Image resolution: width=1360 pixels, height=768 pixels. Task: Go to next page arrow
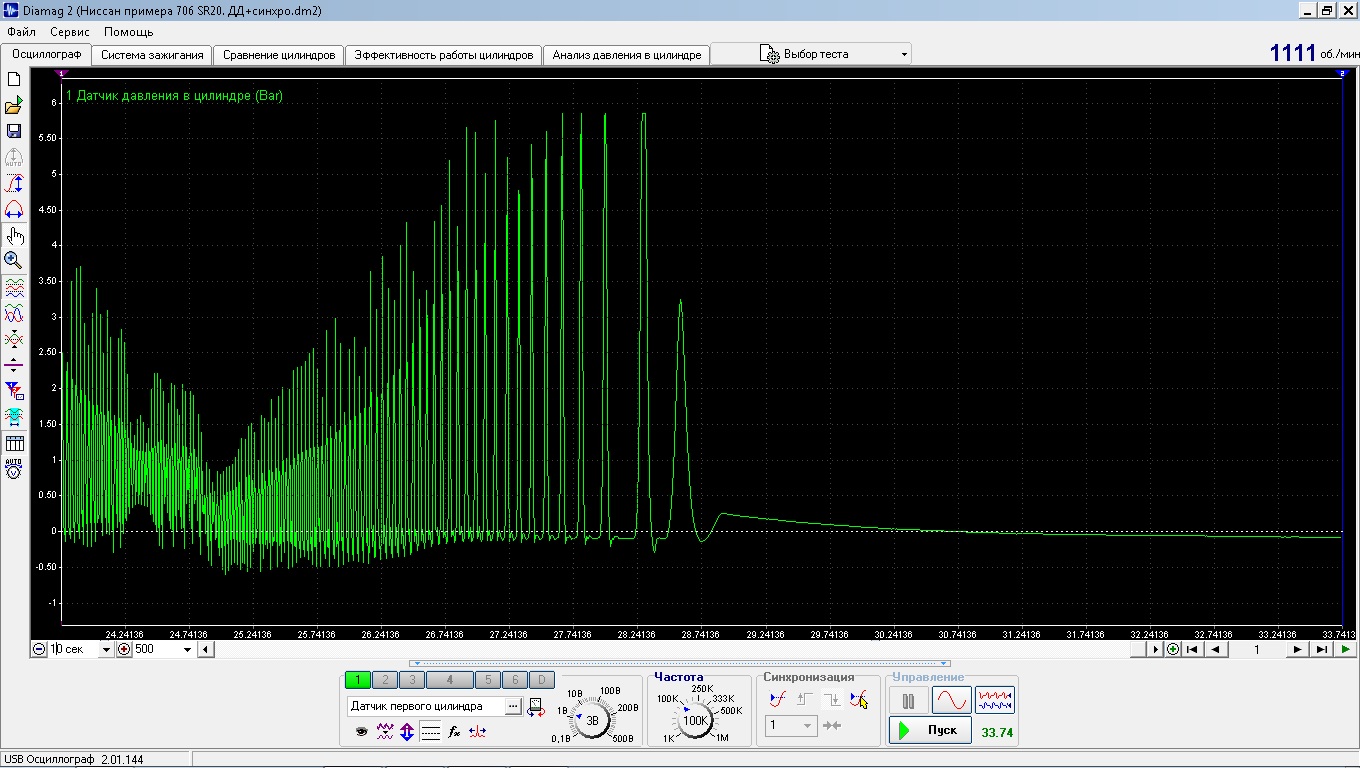pyautogui.click(x=1297, y=649)
